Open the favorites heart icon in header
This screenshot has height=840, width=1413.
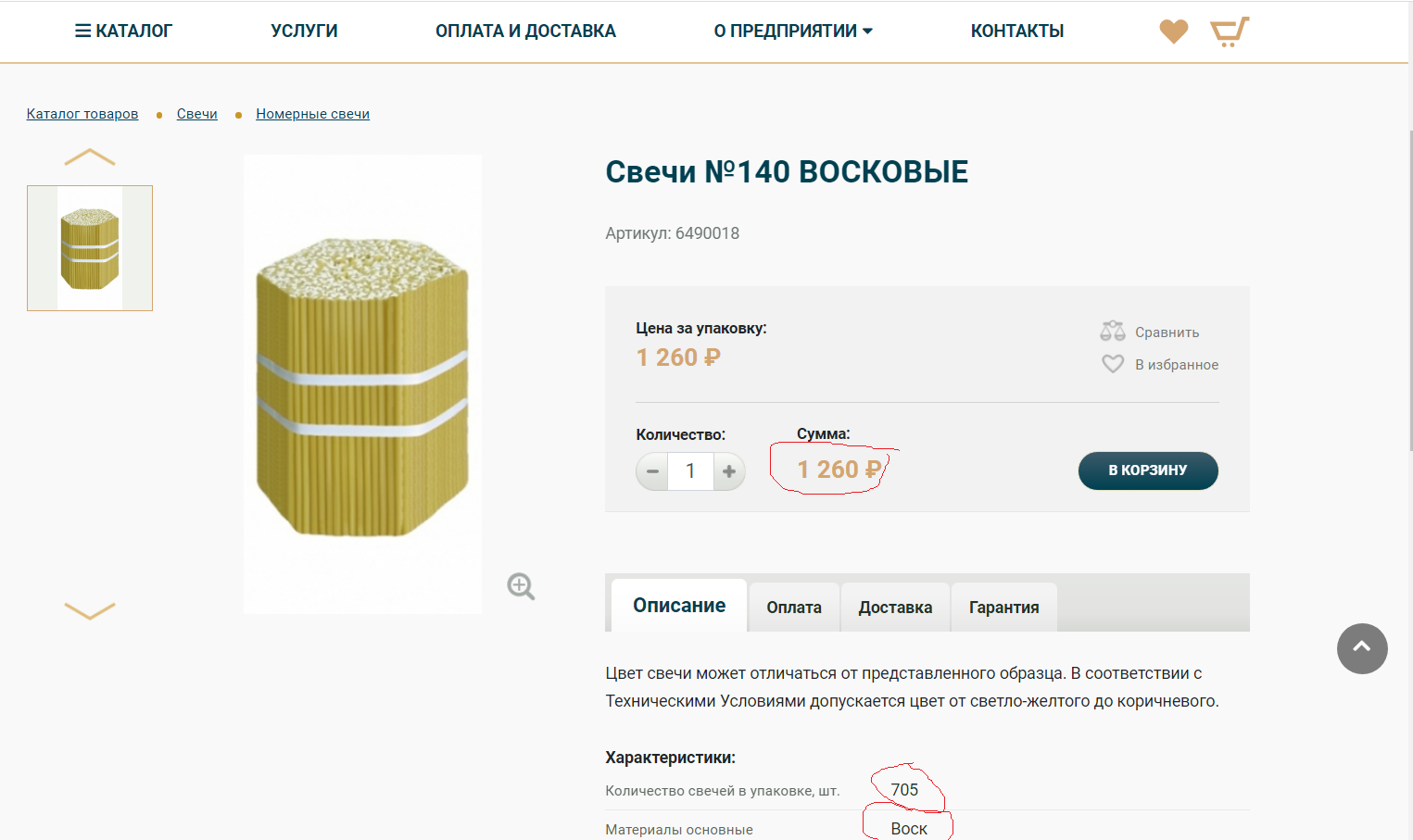point(1173,31)
